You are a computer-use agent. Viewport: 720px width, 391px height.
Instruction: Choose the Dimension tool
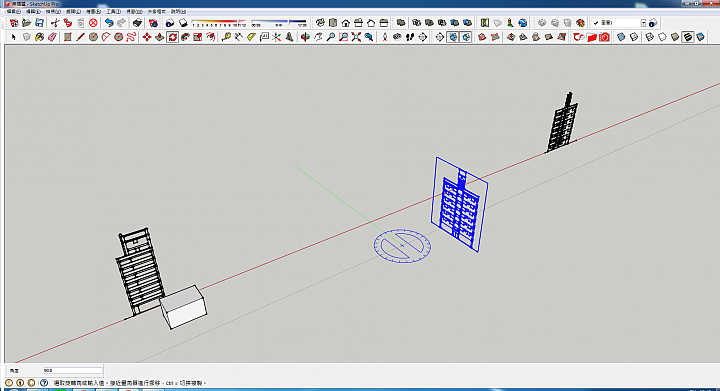coord(239,37)
